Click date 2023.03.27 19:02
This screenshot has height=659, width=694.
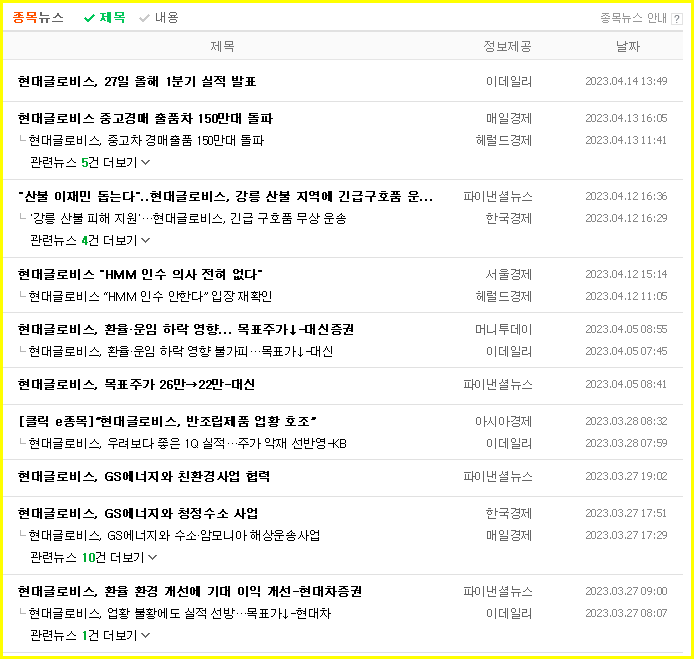pyautogui.click(x=626, y=476)
